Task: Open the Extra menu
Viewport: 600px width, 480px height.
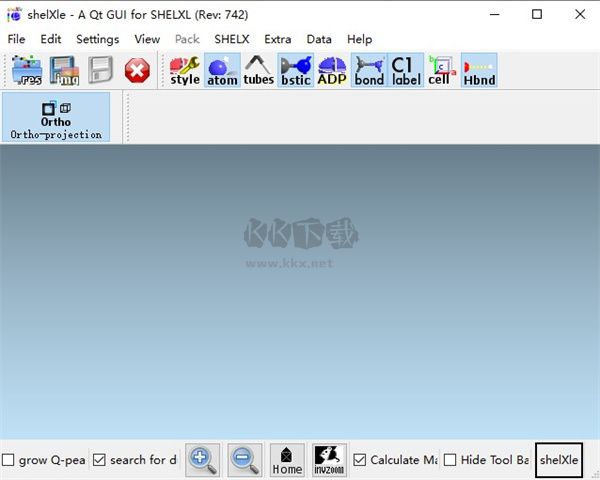Action: tap(277, 39)
